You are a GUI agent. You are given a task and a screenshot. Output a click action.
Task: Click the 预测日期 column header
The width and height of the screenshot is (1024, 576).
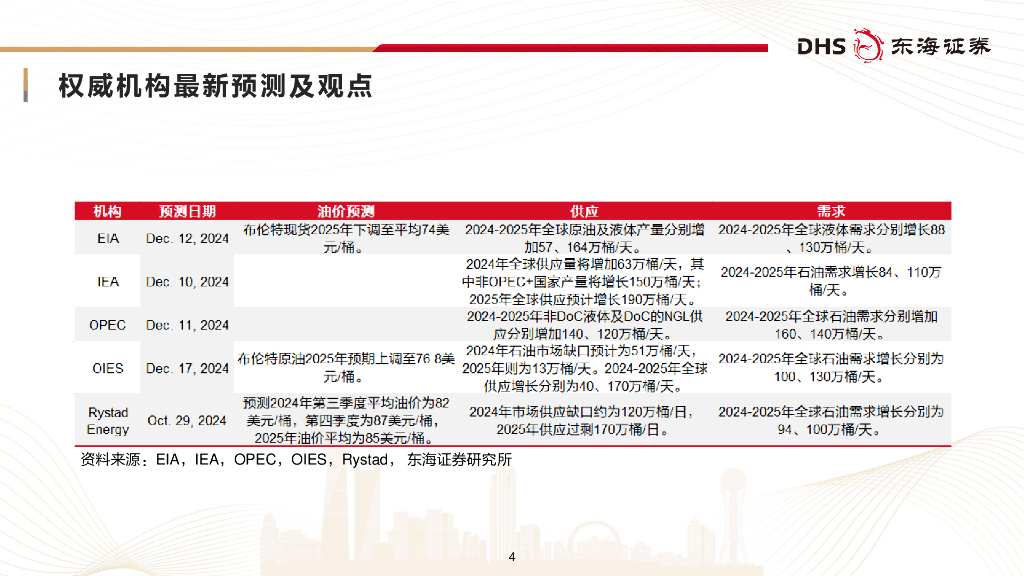point(187,211)
